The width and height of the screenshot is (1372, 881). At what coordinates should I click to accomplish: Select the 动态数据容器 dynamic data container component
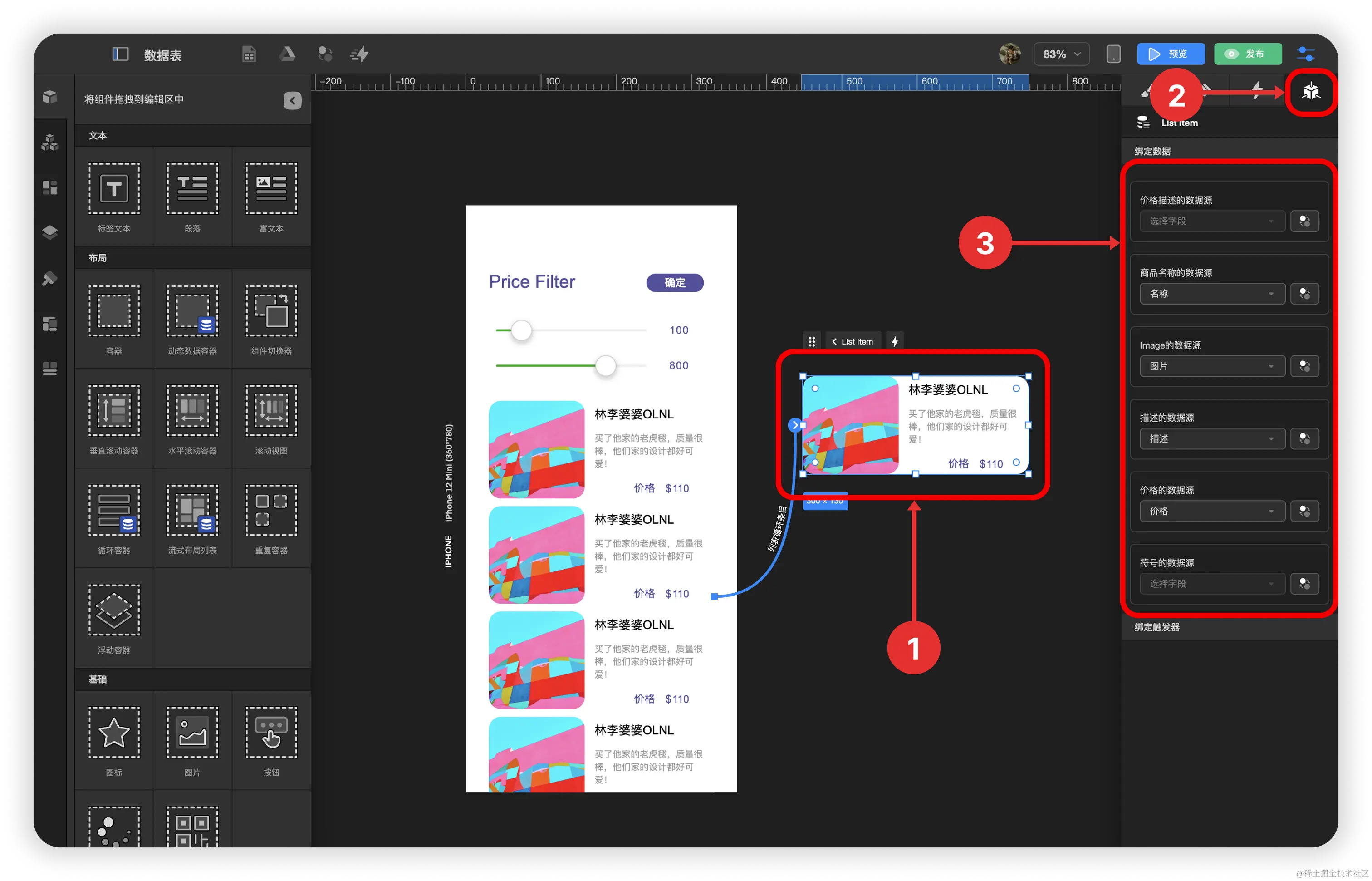click(x=192, y=311)
